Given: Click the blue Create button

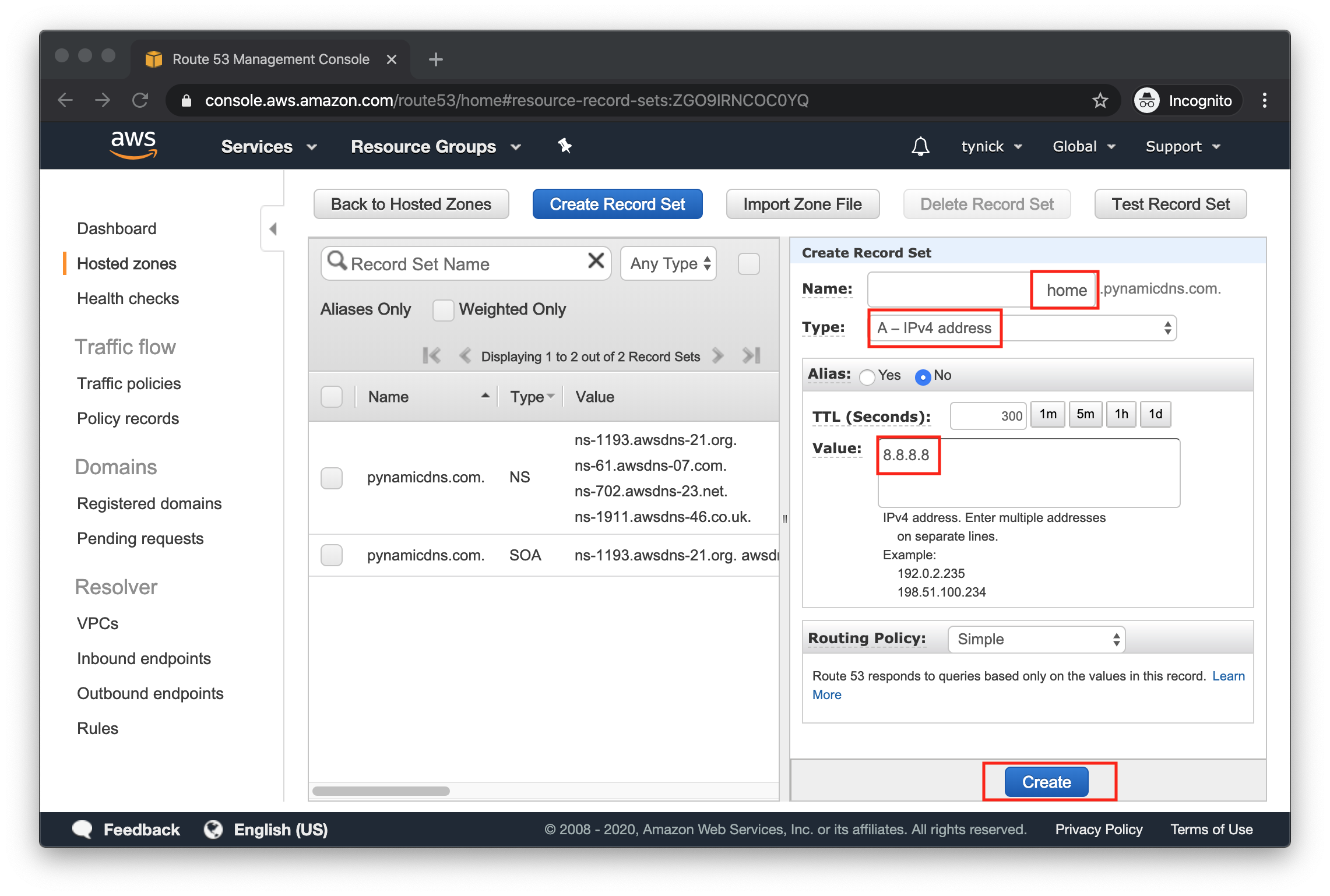Looking at the screenshot, I should click(x=1046, y=782).
